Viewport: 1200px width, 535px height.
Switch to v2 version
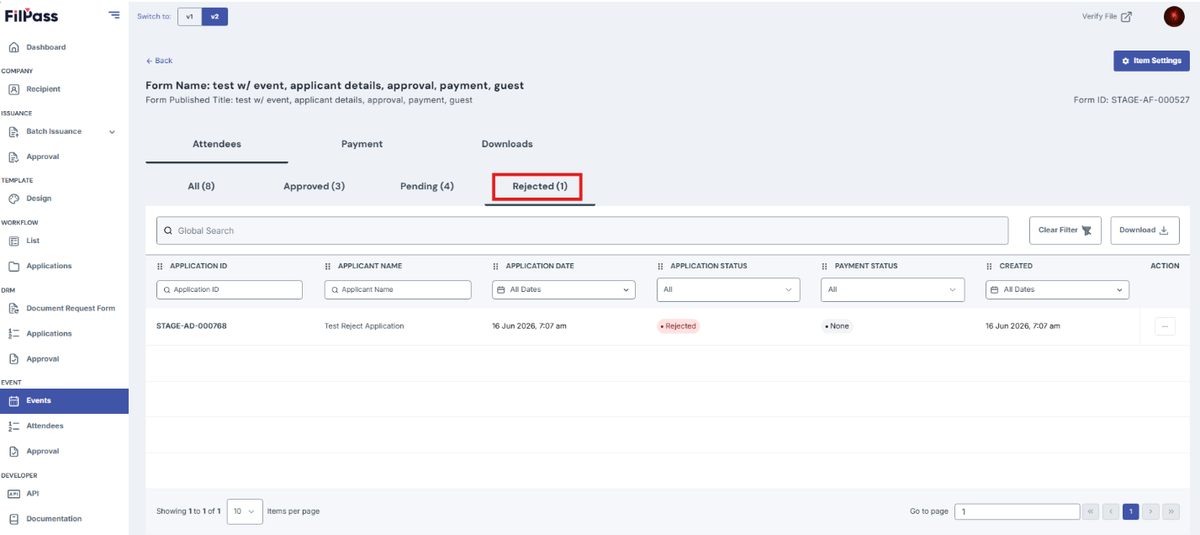click(x=214, y=16)
